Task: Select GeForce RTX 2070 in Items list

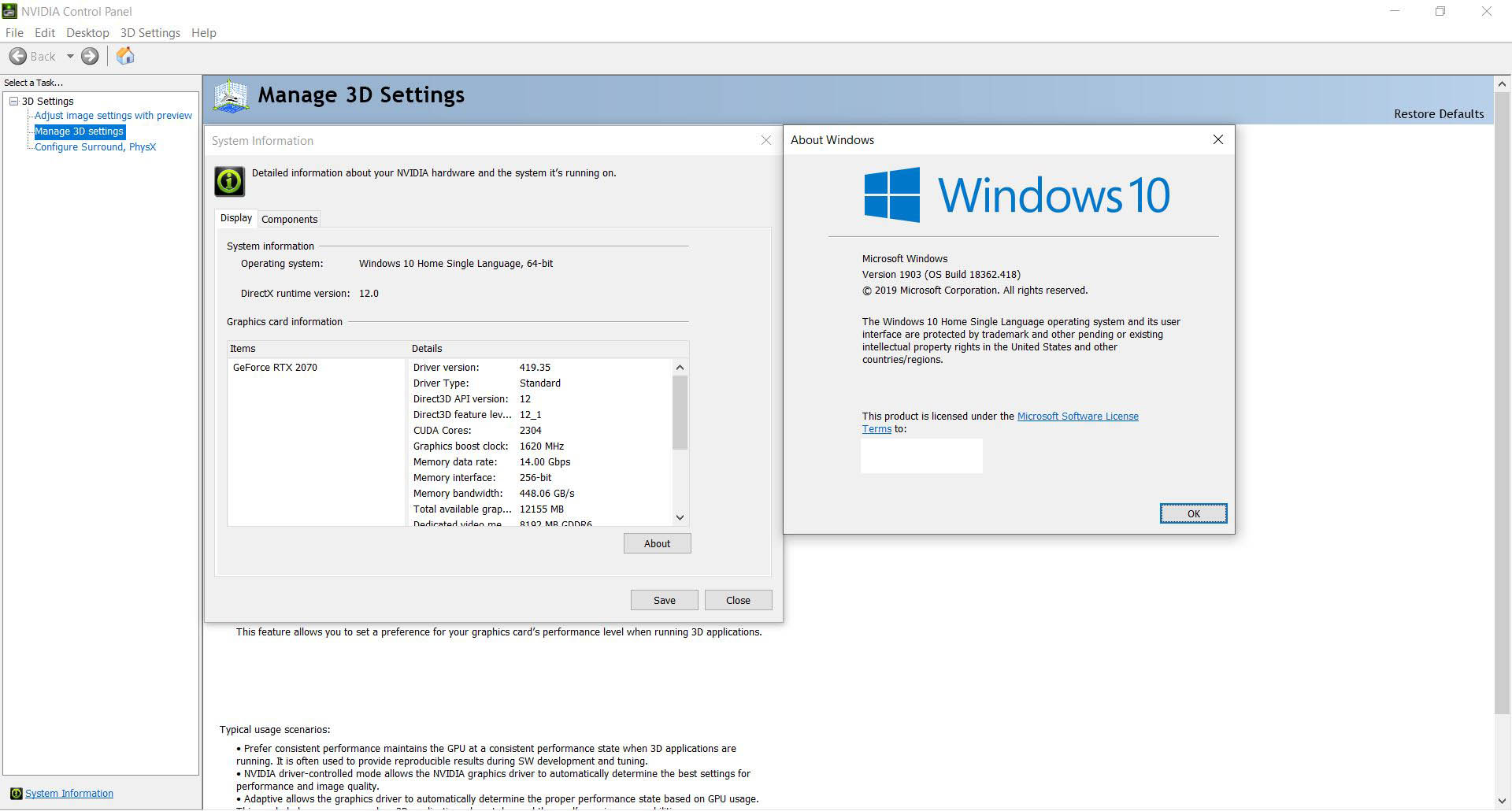Action: pos(275,368)
